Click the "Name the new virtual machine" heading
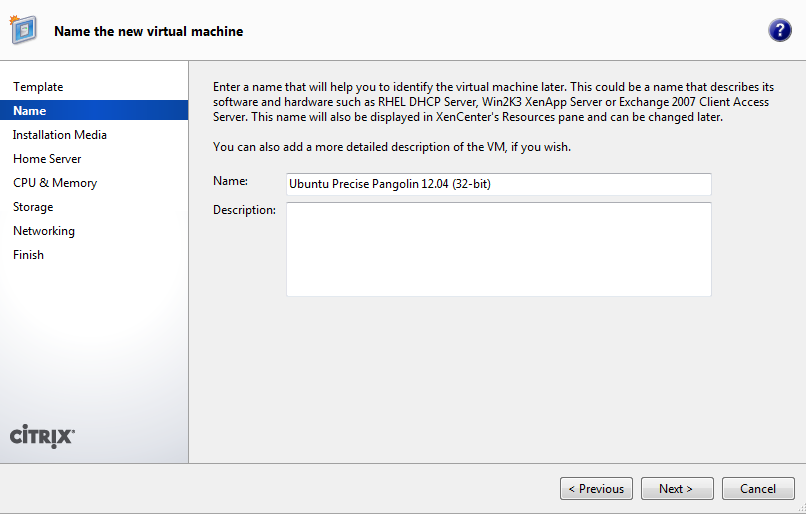This screenshot has height=514, width=806. 148,31
